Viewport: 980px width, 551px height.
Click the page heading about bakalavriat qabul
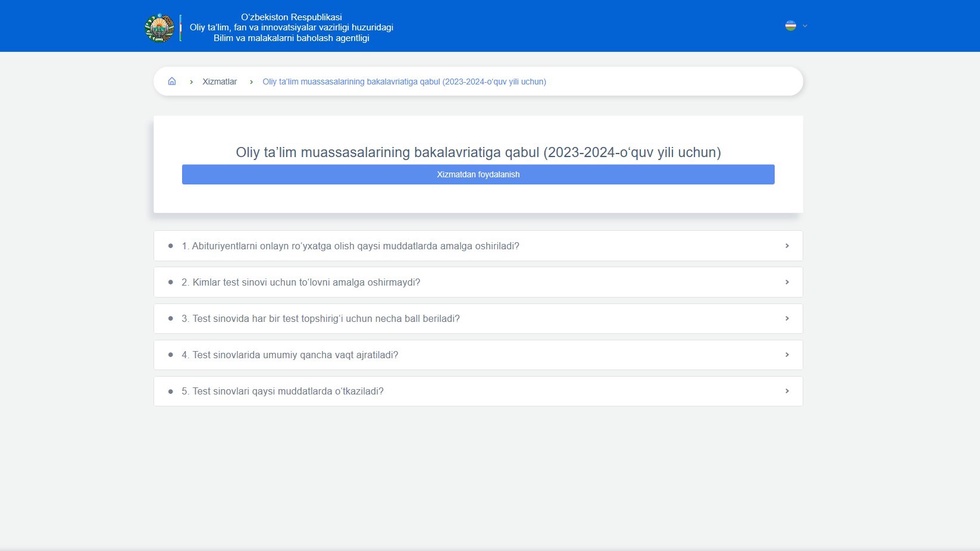[478, 152]
